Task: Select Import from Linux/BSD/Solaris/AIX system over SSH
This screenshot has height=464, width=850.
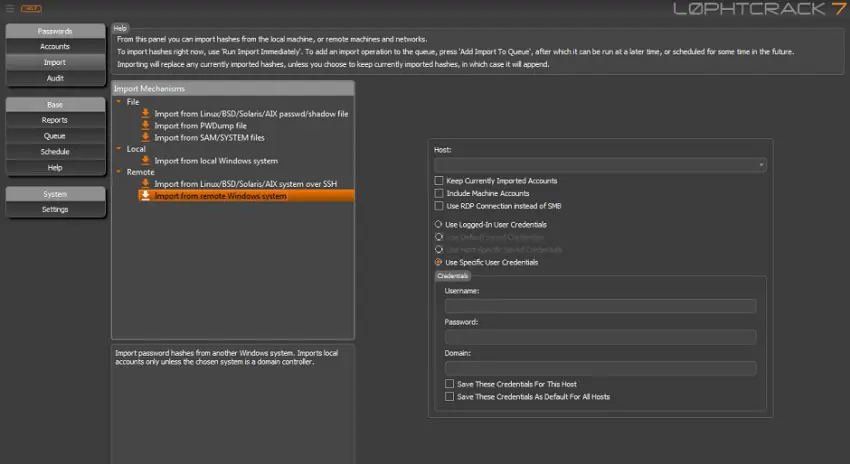Action: tap(246, 184)
